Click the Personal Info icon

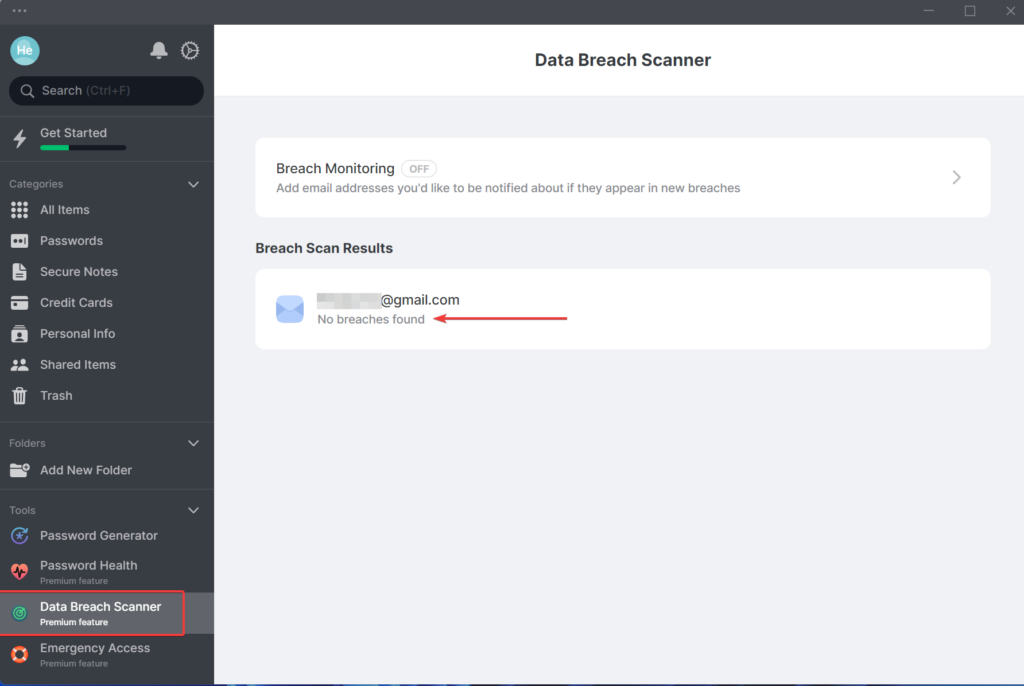pyautogui.click(x=20, y=334)
